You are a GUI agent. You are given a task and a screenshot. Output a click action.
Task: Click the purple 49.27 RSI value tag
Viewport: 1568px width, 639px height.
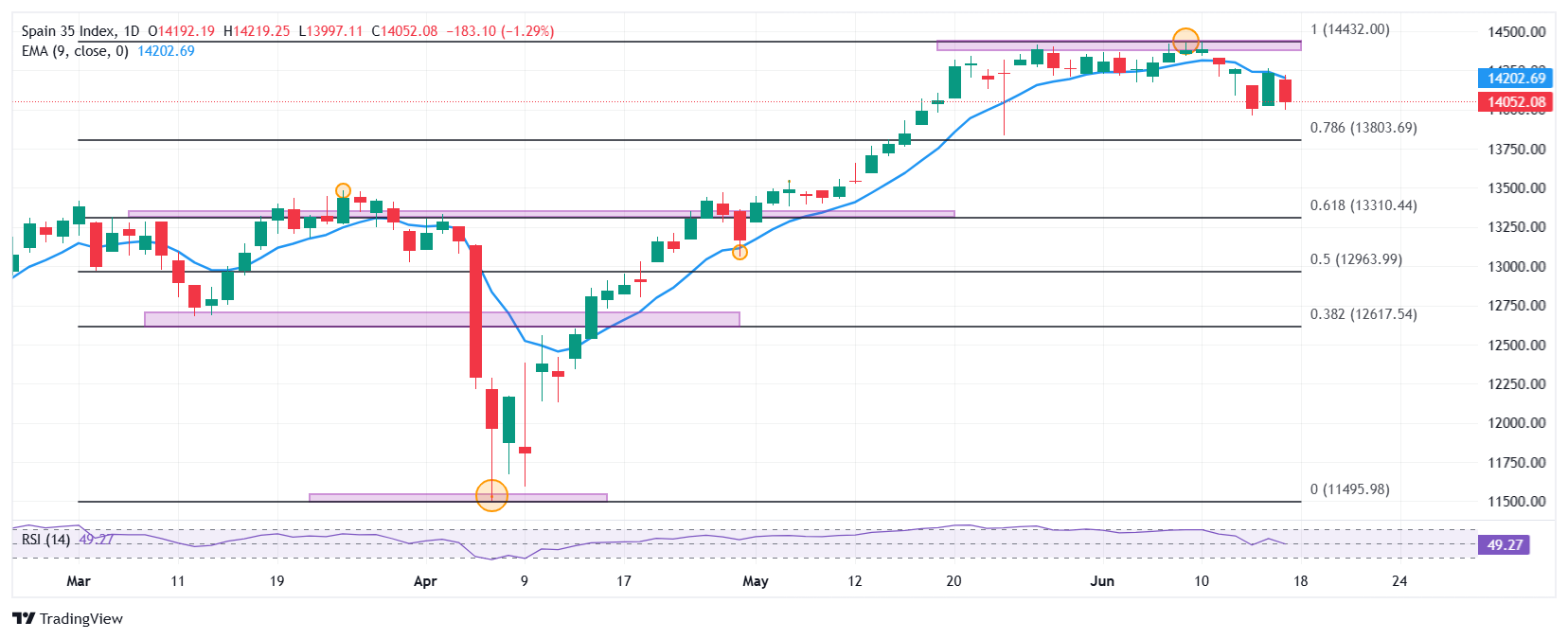click(x=1505, y=544)
